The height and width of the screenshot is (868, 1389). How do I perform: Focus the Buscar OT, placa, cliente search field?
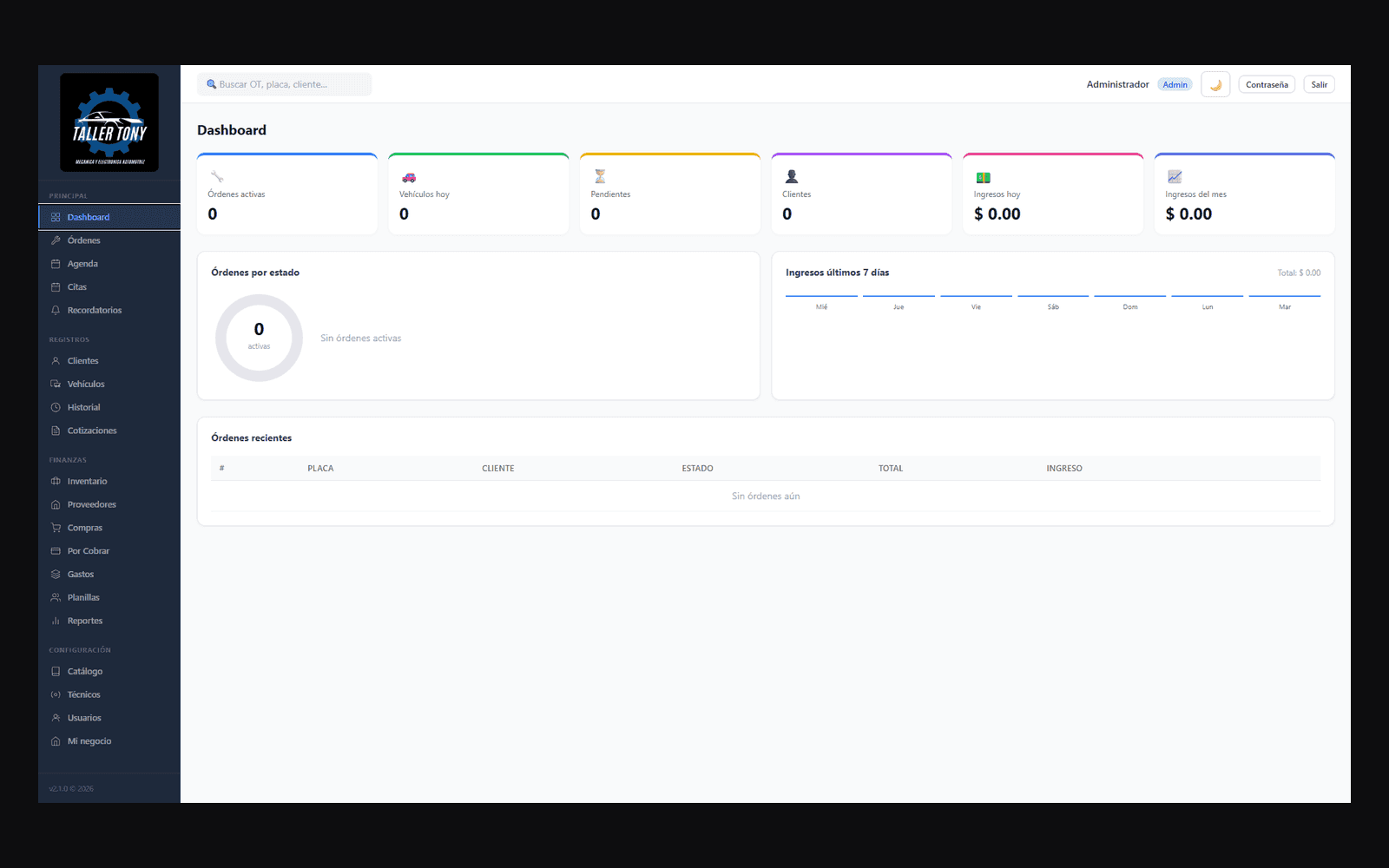coord(285,84)
